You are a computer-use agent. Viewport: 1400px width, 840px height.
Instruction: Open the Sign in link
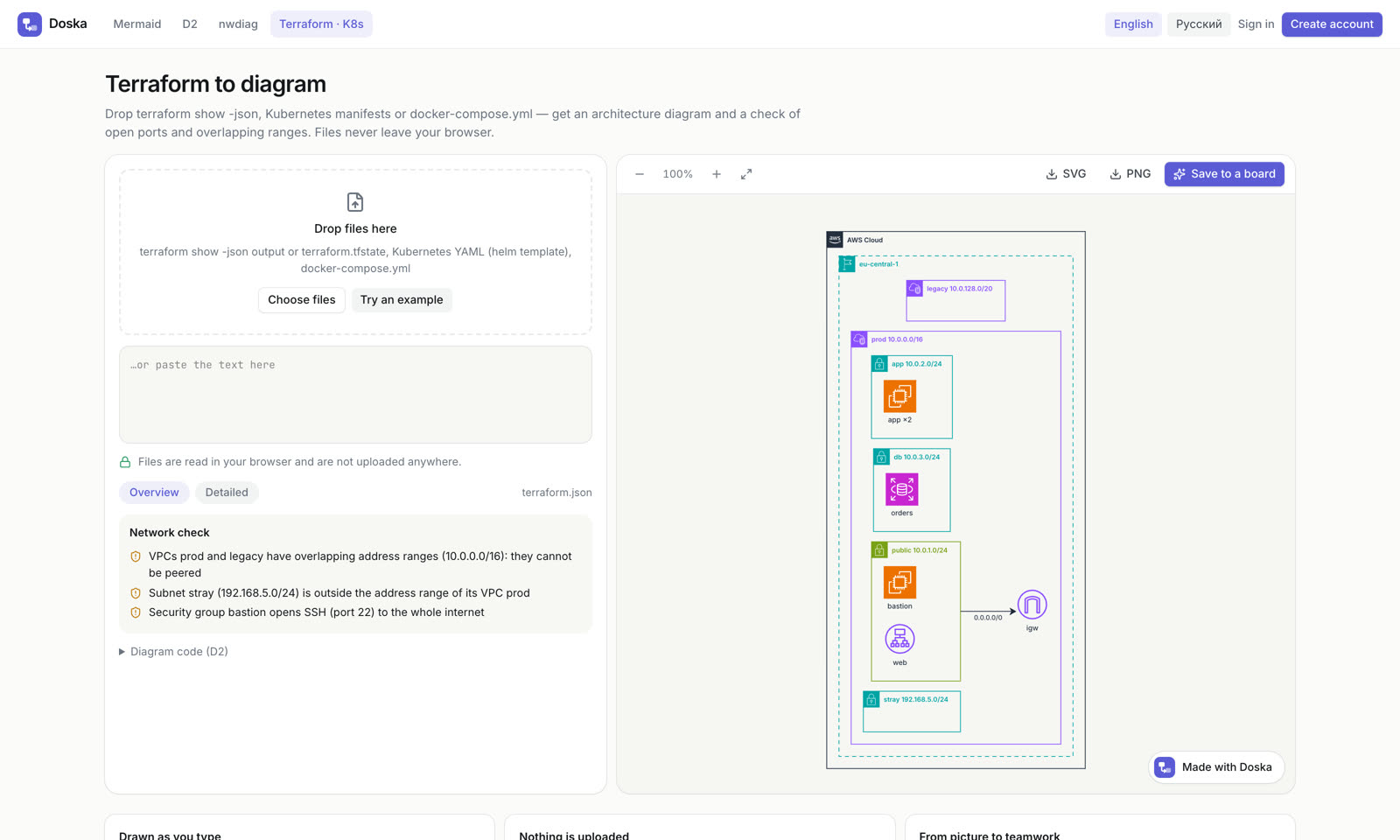pyautogui.click(x=1256, y=24)
